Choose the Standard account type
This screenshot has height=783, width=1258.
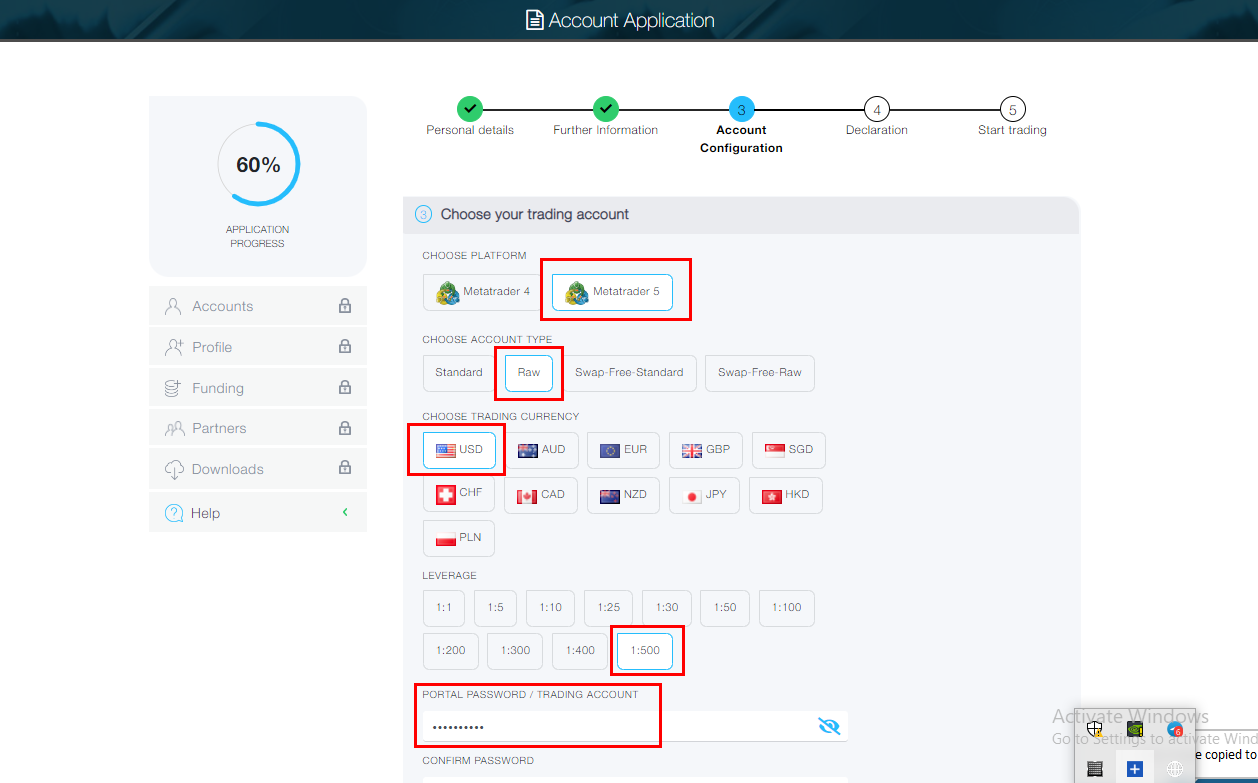pos(459,373)
